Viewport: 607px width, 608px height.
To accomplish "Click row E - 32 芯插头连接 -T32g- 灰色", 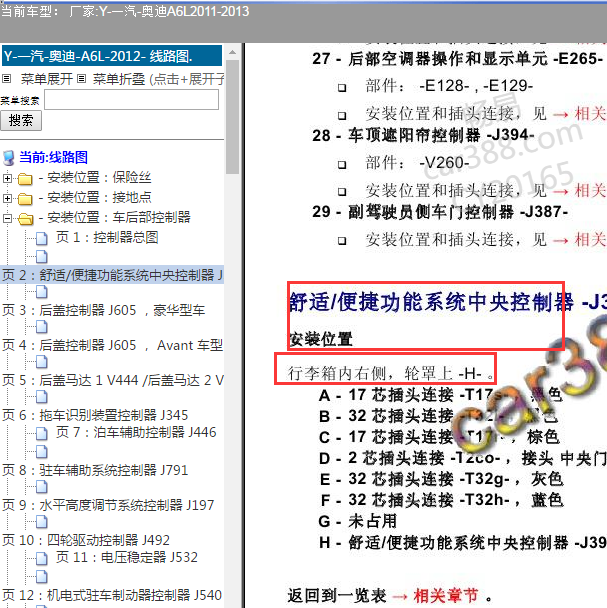I will tap(441, 479).
